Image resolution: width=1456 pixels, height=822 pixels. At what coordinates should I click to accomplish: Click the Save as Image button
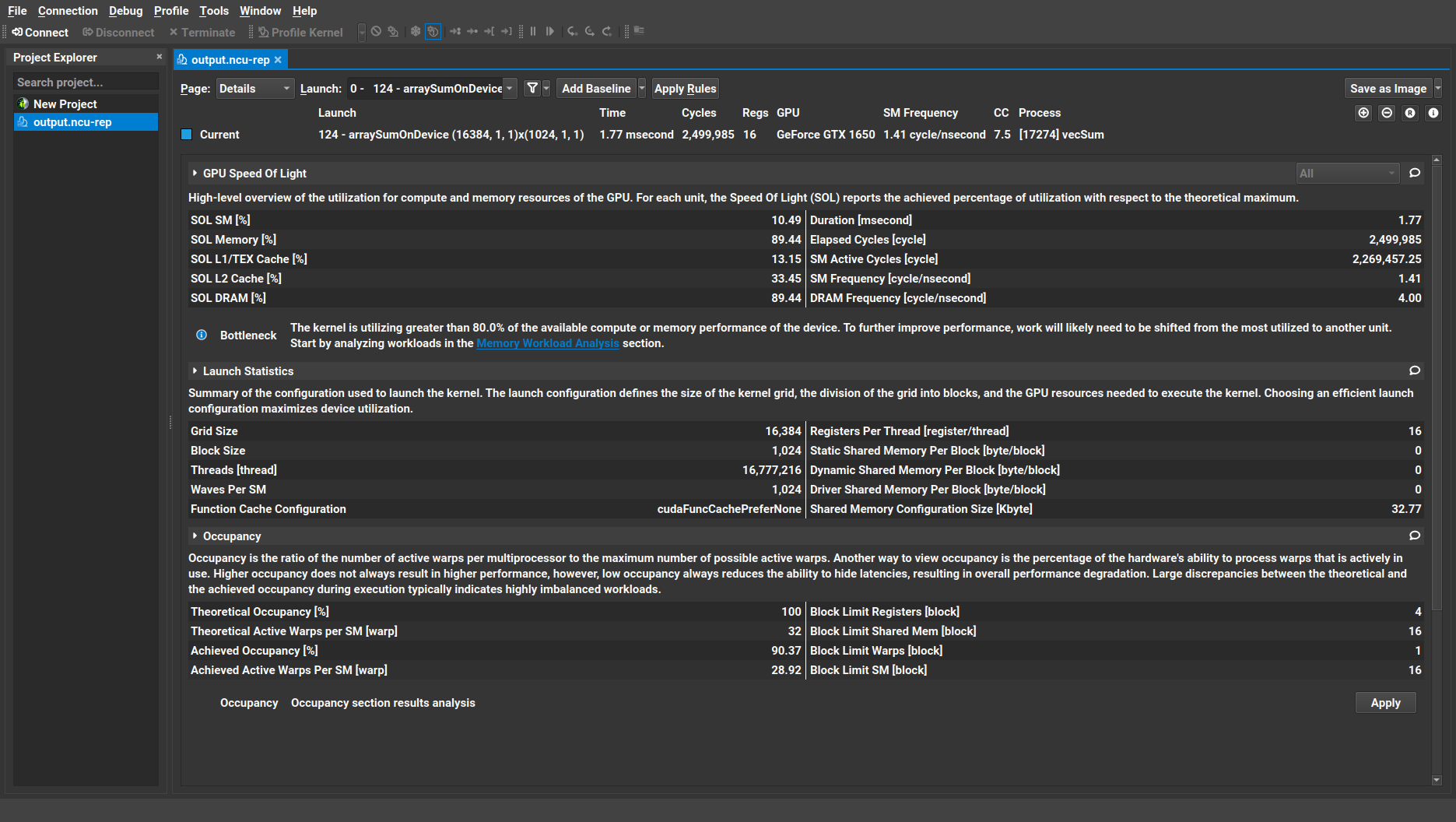tap(1388, 89)
